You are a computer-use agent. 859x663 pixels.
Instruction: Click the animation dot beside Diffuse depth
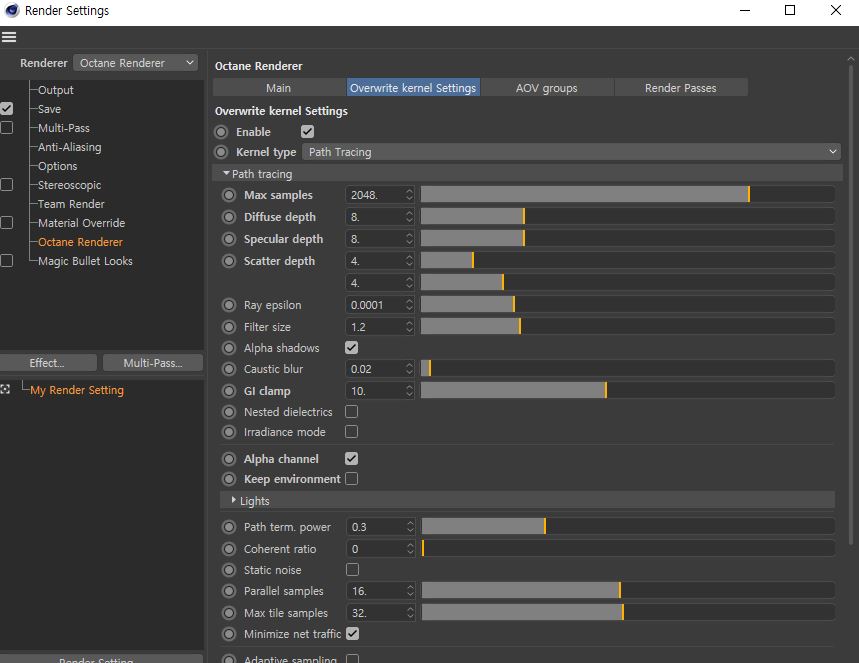point(229,217)
